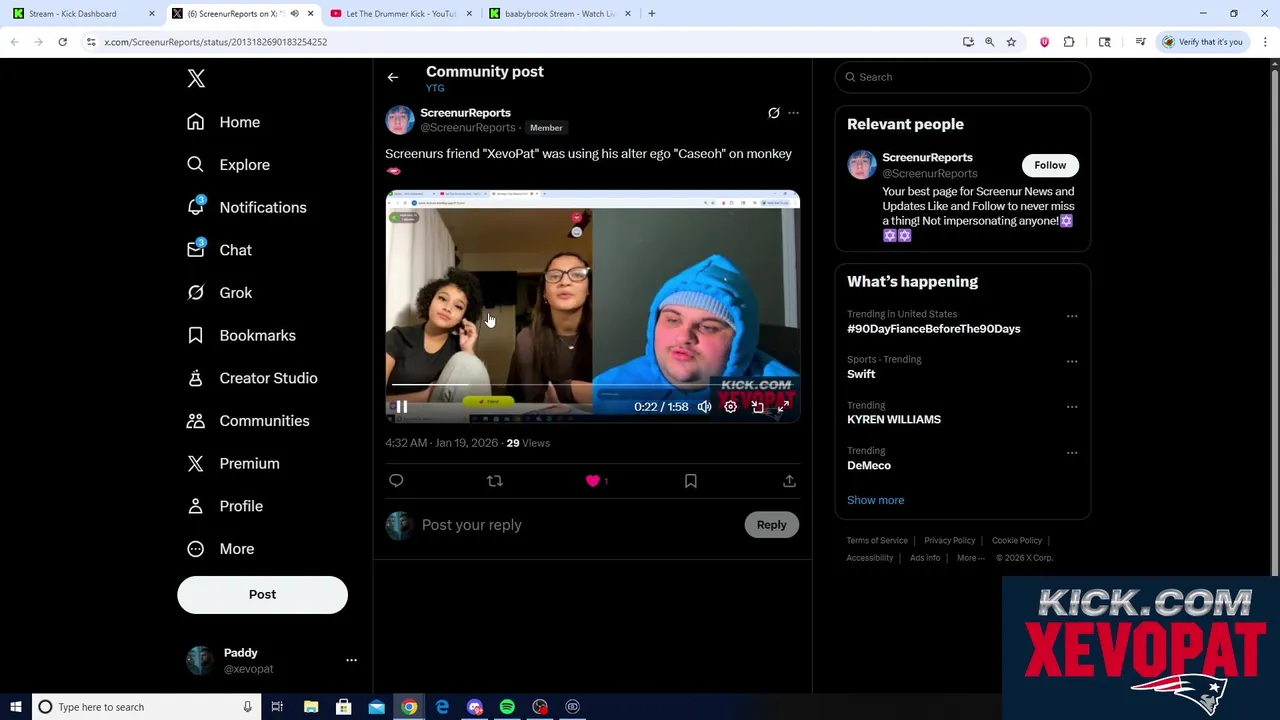Open the post's three-dot options menu

tap(793, 113)
